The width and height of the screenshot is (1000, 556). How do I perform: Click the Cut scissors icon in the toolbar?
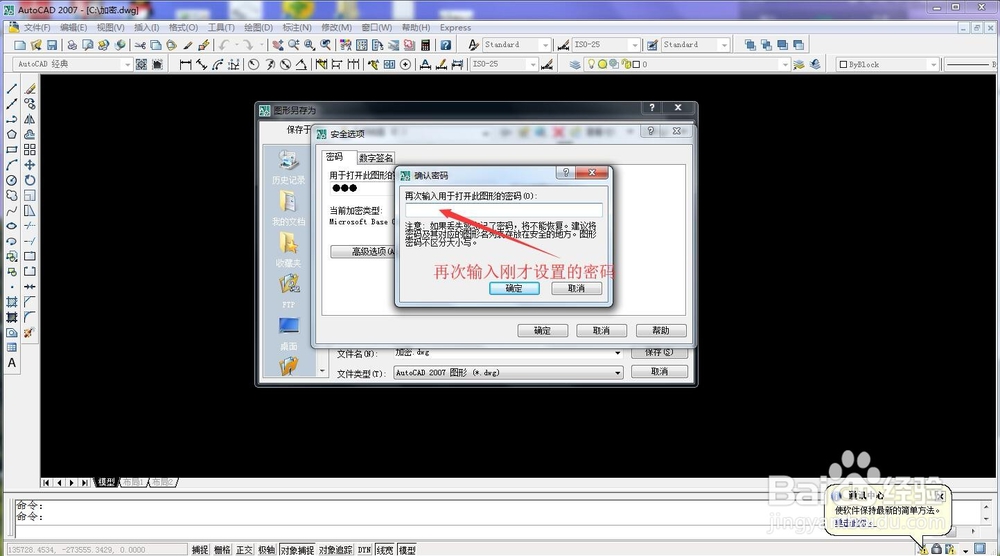(140, 45)
